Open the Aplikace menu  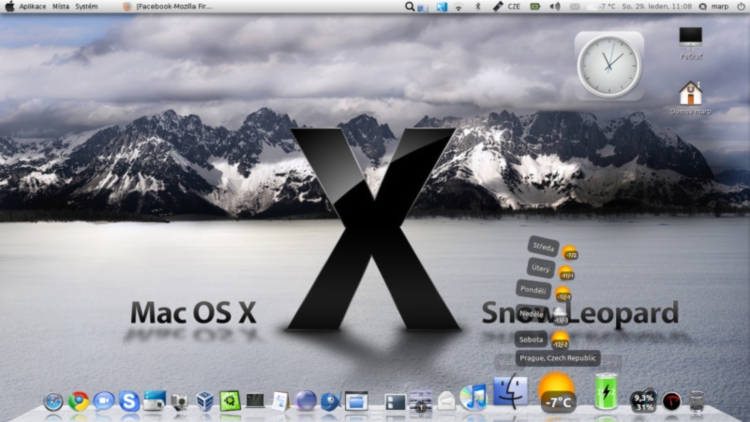coord(33,7)
